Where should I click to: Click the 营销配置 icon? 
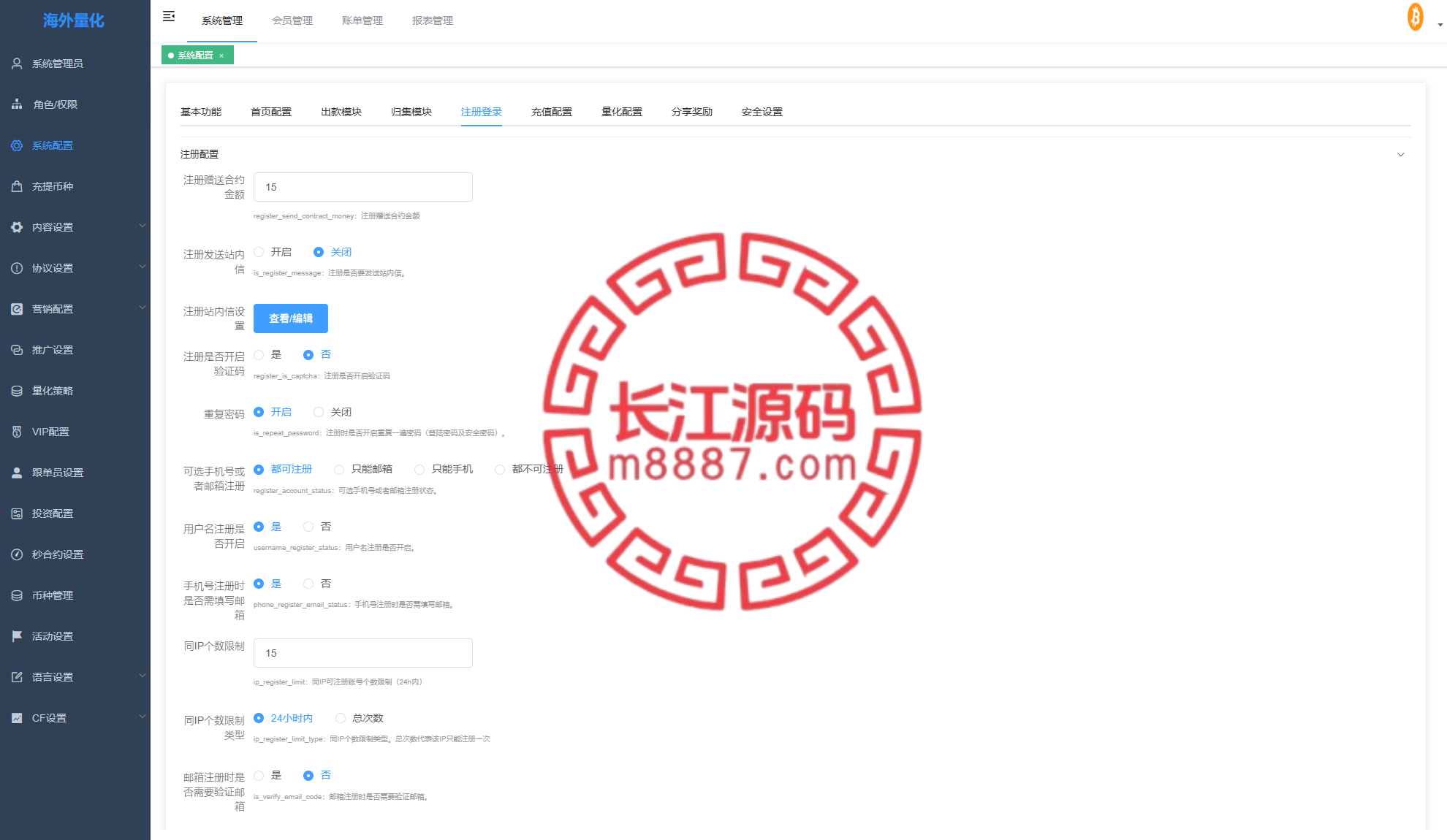point(17,309)
